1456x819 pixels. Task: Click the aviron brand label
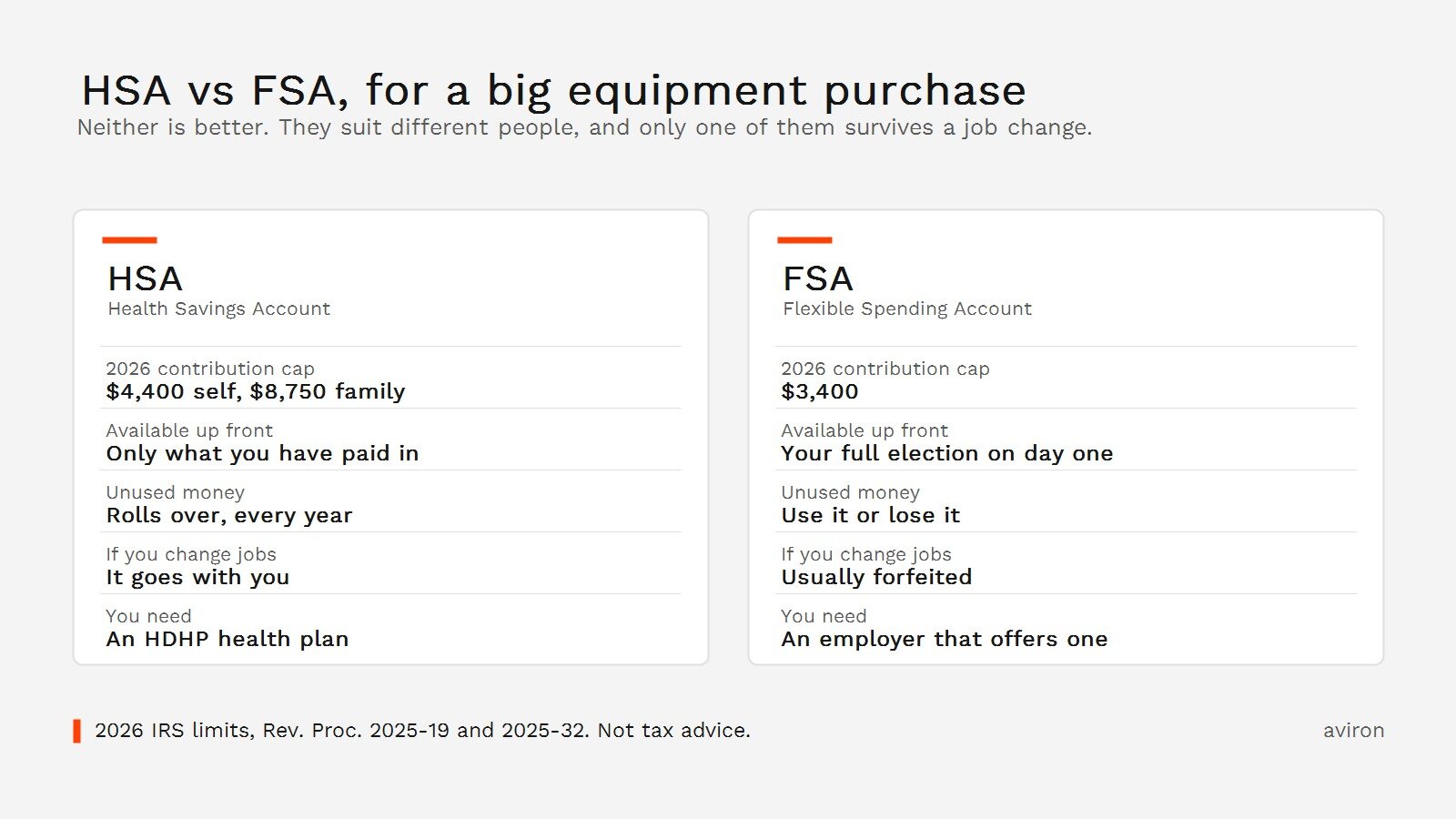pyautogui.click(x=1353, y=730)
